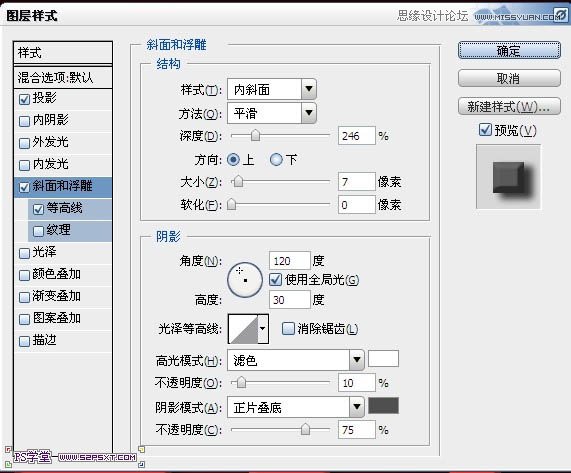
Task: Click the shadow 不透明度 slider handle
Action: [x=306, y=429]
